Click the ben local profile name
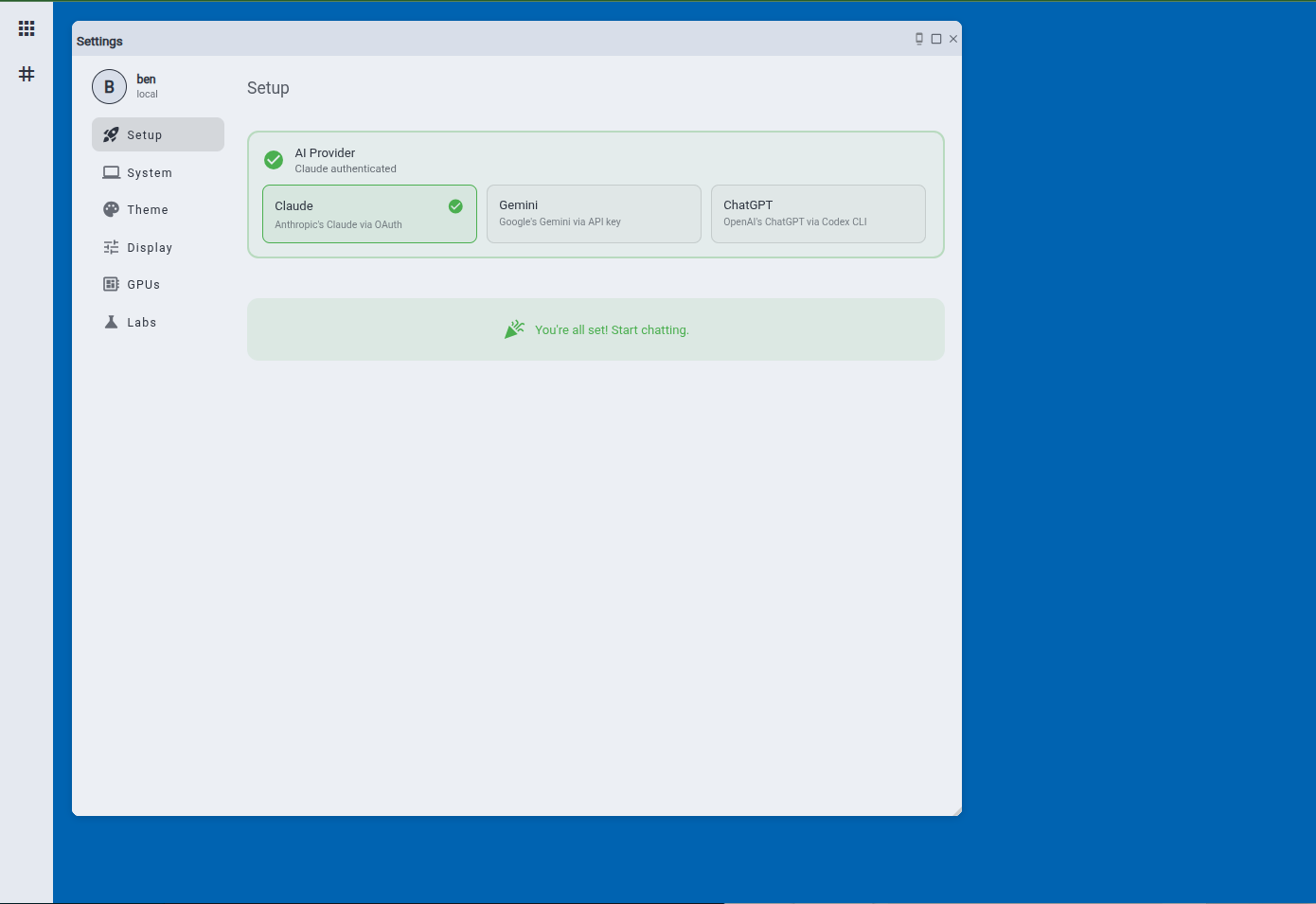The image size is (1316, 904). click(x=146, y=85)
